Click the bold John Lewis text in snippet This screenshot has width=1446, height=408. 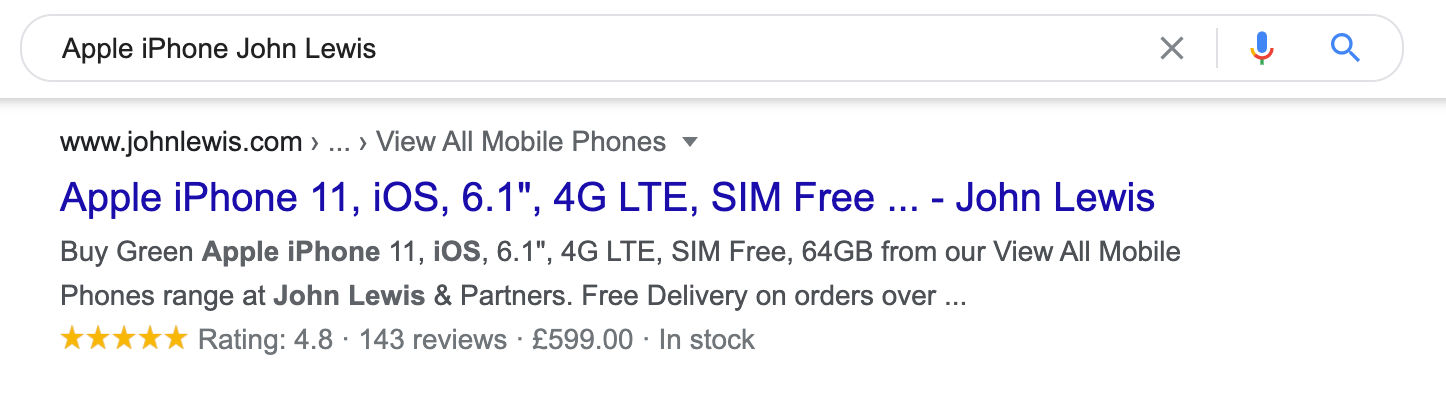pyautogui.click(x=349, y=297)
